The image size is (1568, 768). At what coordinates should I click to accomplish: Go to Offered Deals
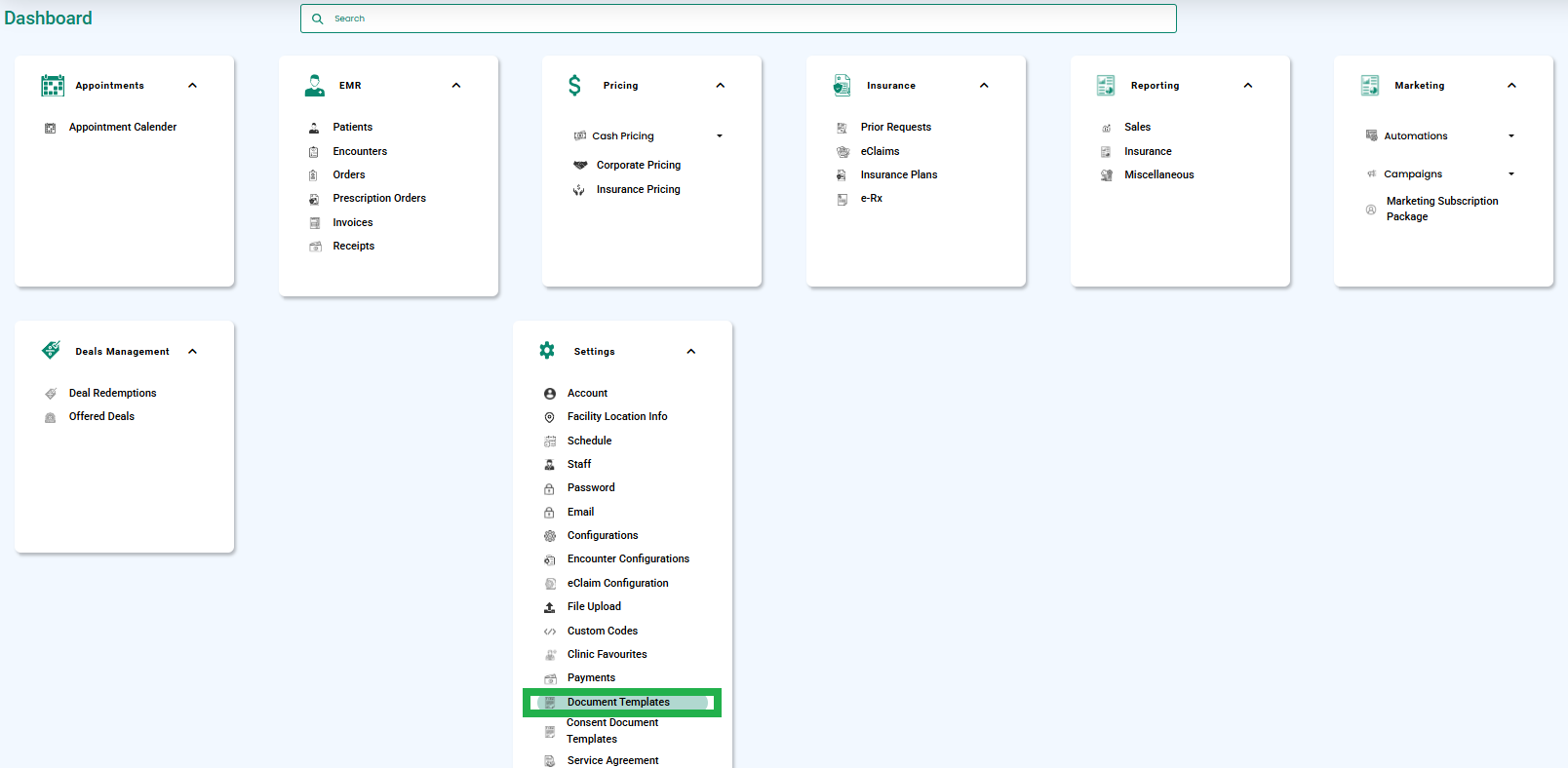pos(102,417)
